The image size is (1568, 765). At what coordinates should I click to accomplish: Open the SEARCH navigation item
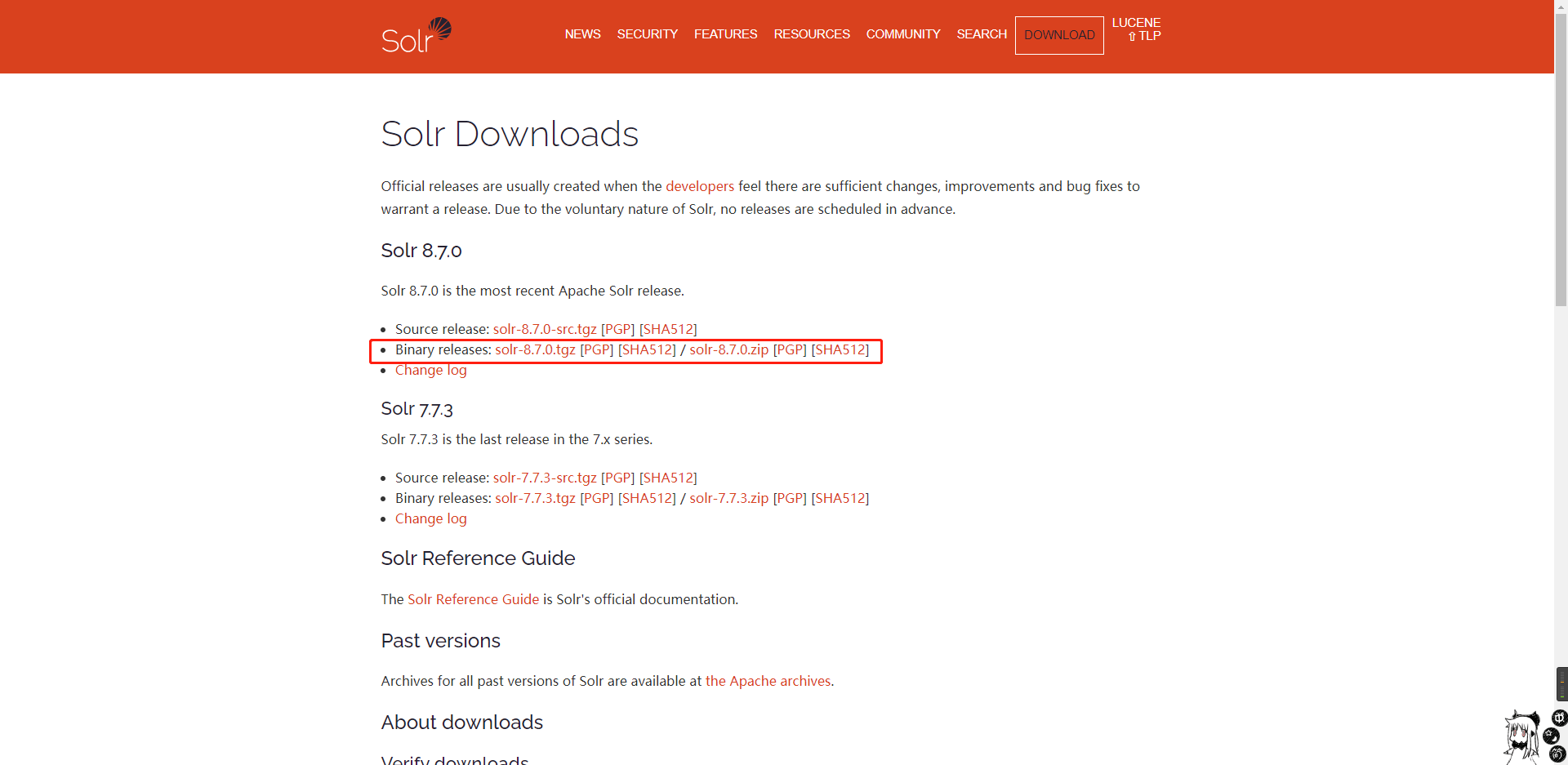pos(982,34)
